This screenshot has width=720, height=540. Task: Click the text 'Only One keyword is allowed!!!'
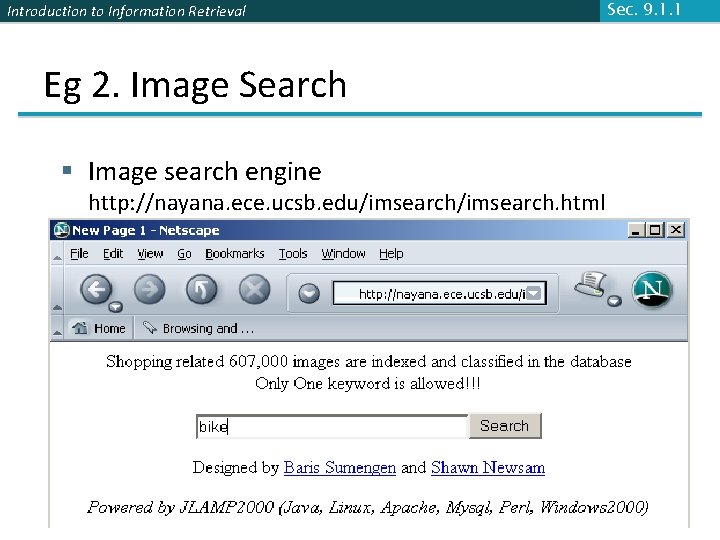coord(368,383)
